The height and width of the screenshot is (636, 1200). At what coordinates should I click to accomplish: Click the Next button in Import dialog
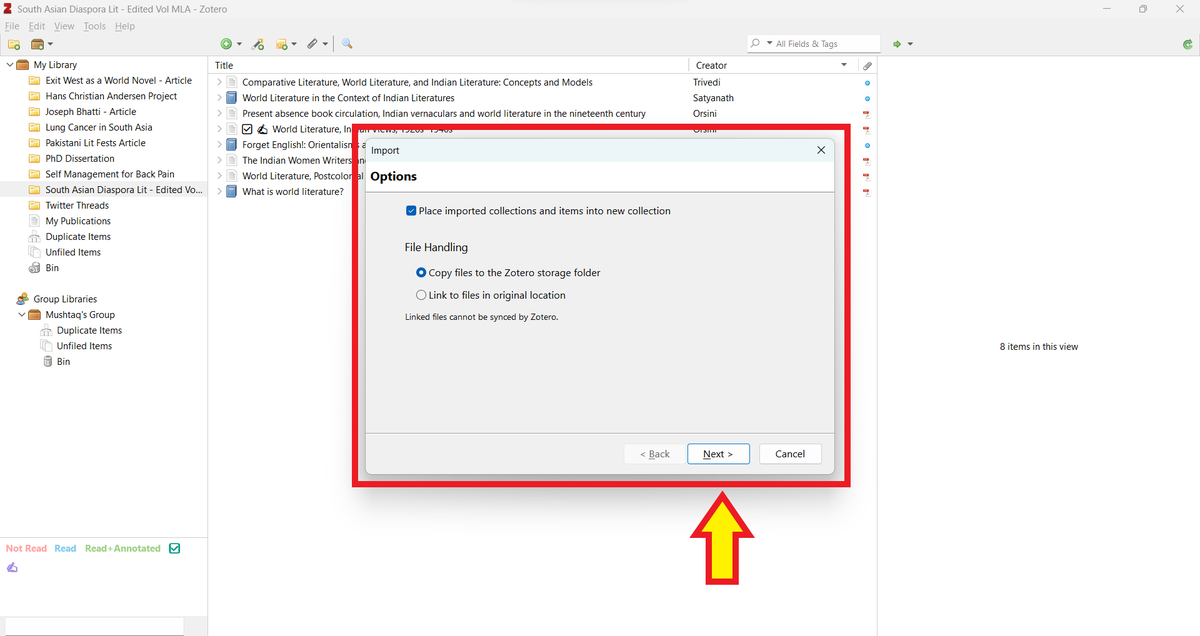pyautogui.click(x=718, y=454)
